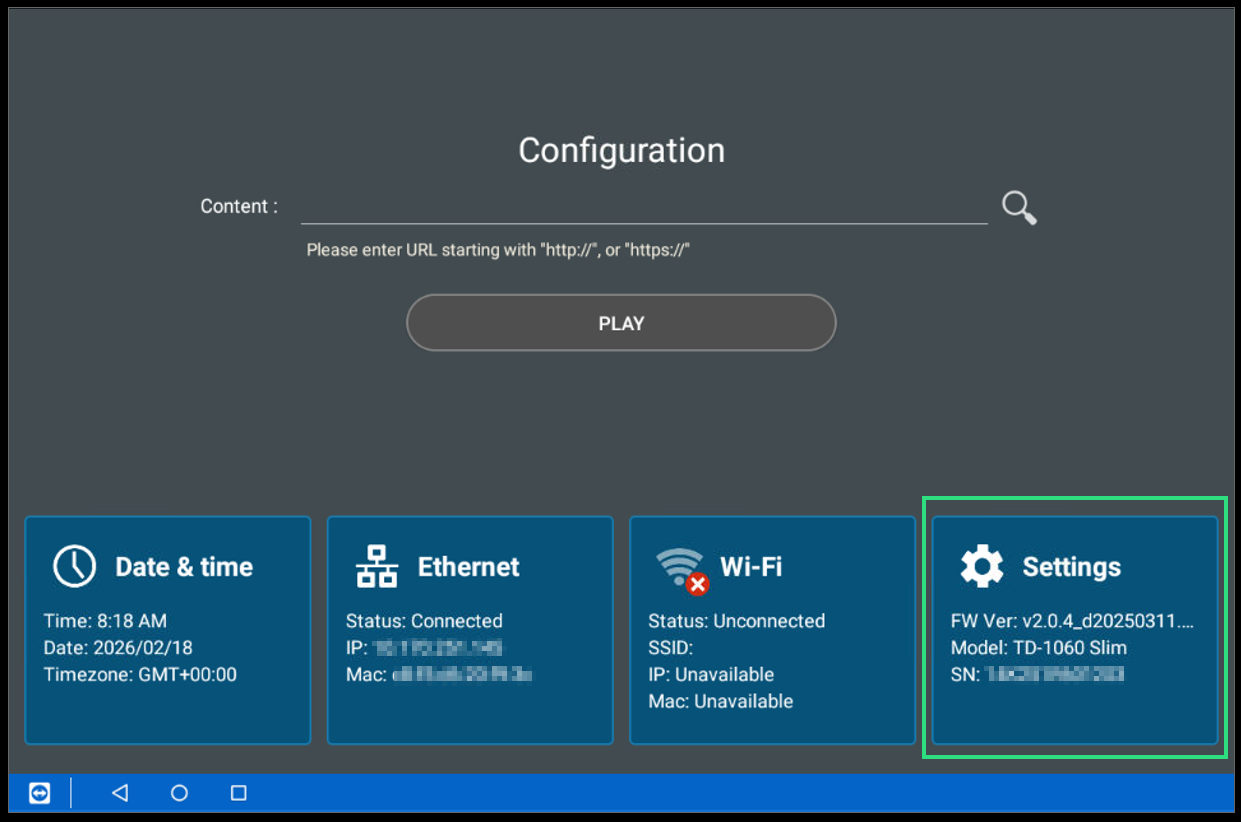The width and height of the screenshot is (1241, 822).
Task: Click the Model: TD-1060 Slim line
Action: (1038, 648)
